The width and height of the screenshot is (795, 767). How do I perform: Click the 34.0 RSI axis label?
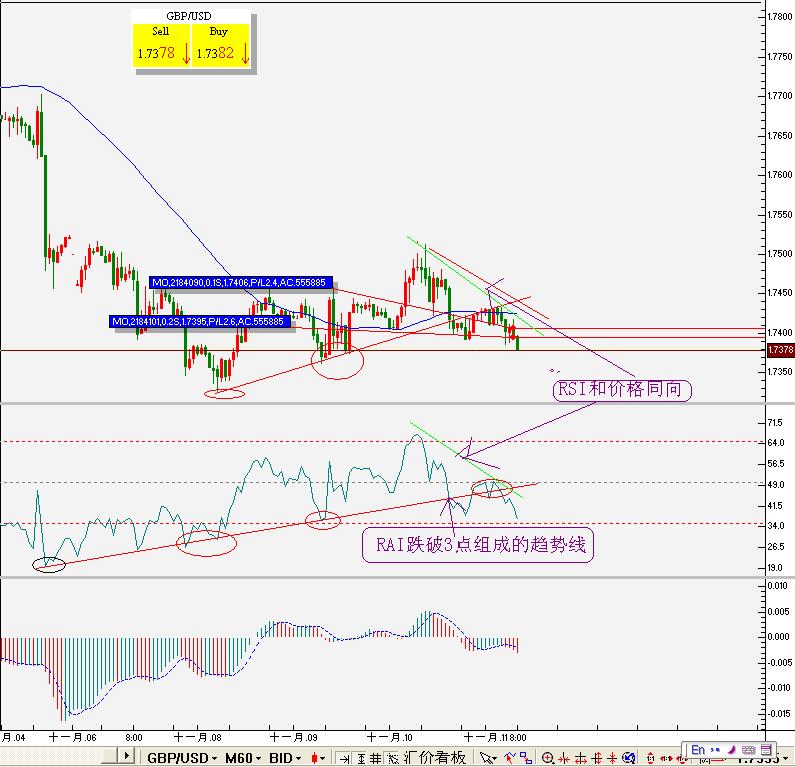(x=775, y=526)
